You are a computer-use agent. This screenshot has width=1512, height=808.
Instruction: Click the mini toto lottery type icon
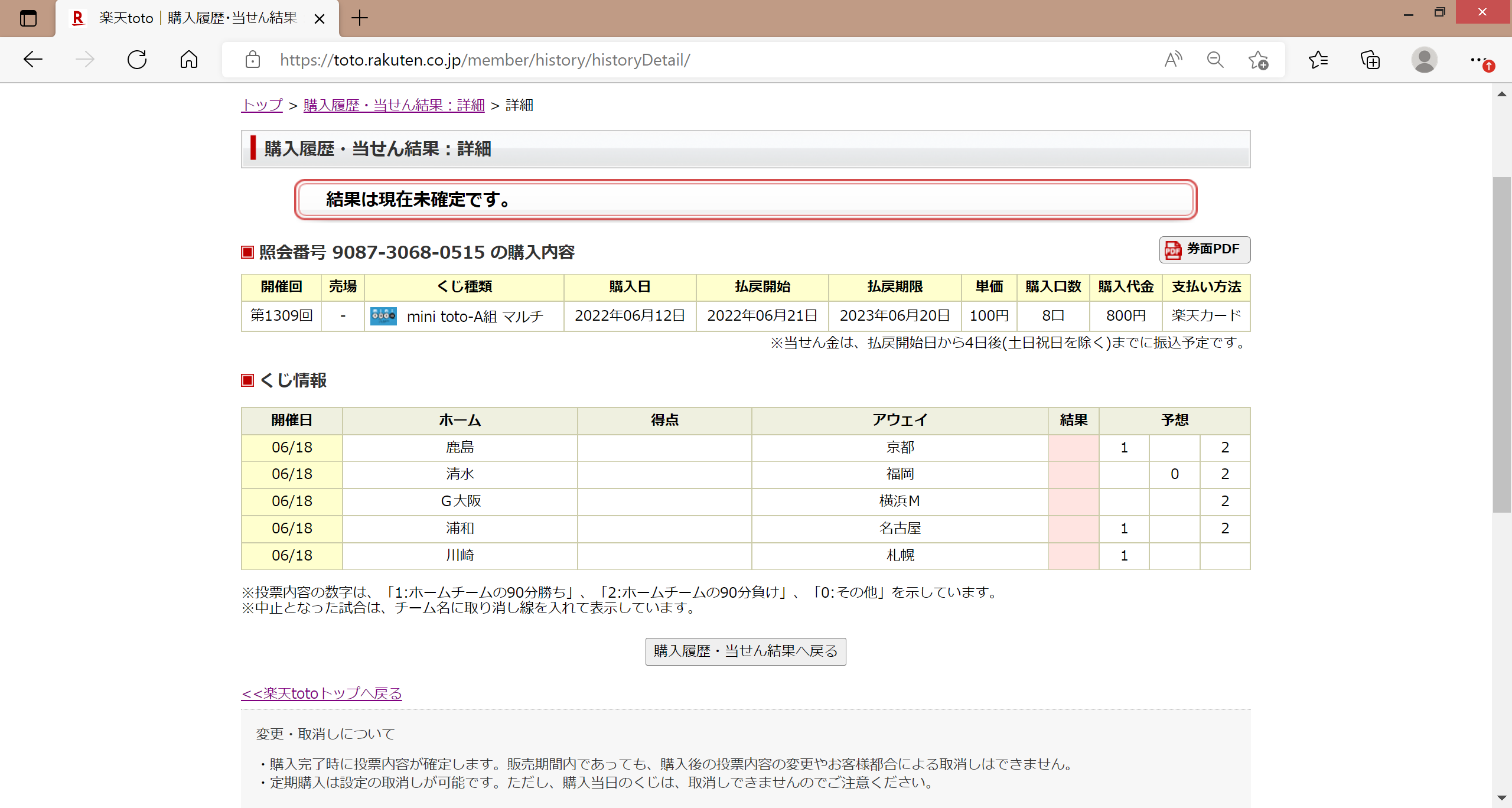point(383,316)
